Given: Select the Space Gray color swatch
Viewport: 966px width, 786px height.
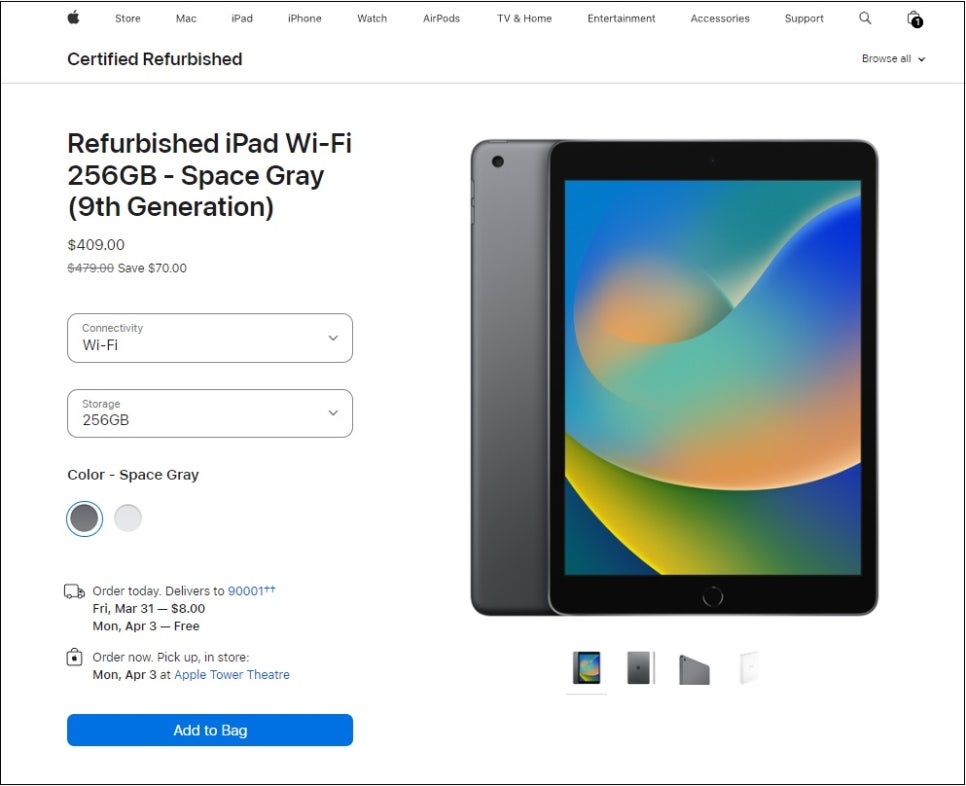Looking at the screenshot, I should coord(84,518).
